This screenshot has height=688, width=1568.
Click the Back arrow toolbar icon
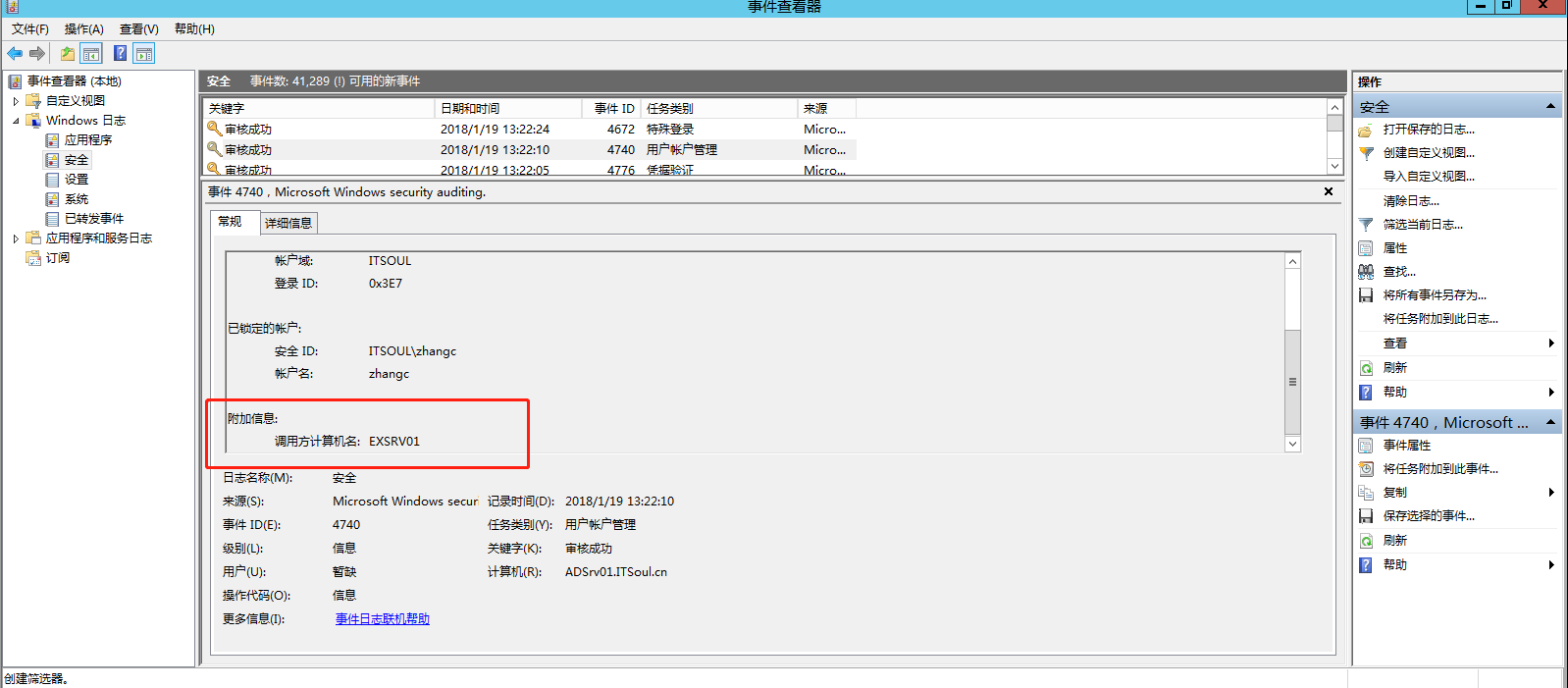pos(15,53)
